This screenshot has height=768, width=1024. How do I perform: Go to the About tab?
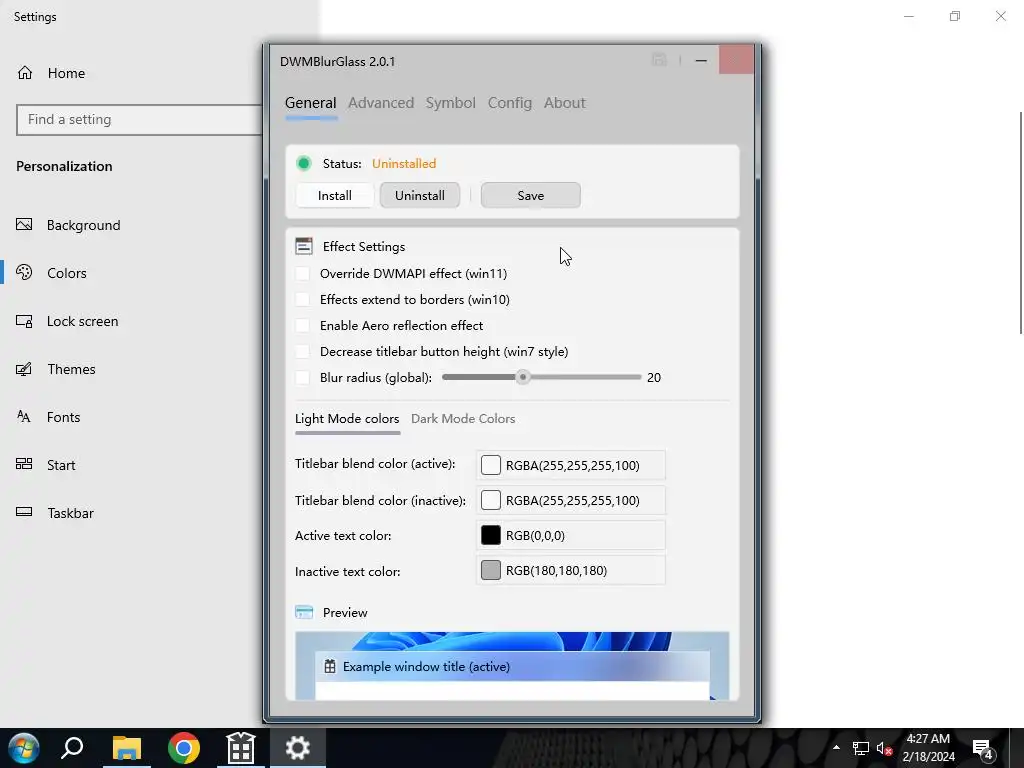point(564,103)
